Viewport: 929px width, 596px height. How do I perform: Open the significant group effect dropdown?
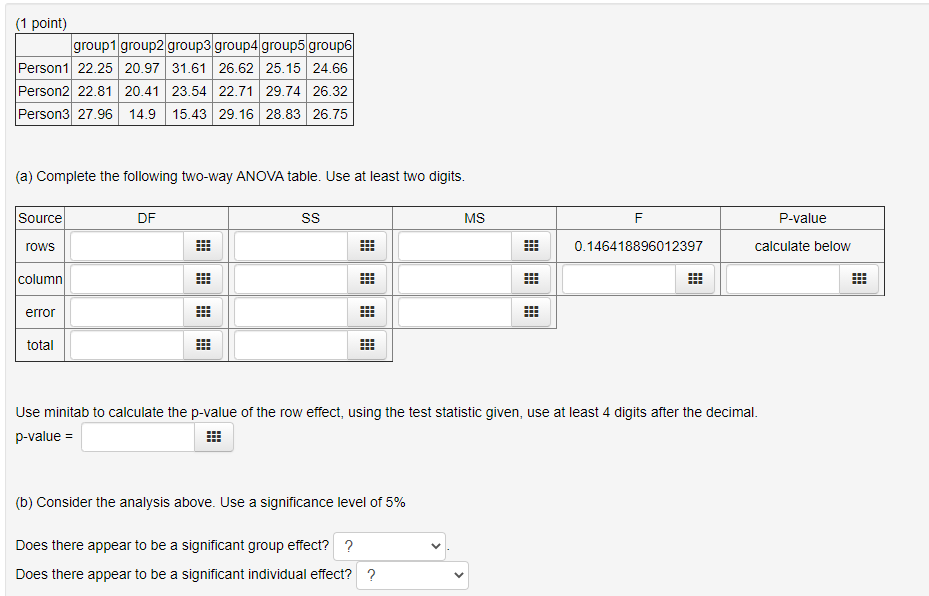[x=390, y=546]
